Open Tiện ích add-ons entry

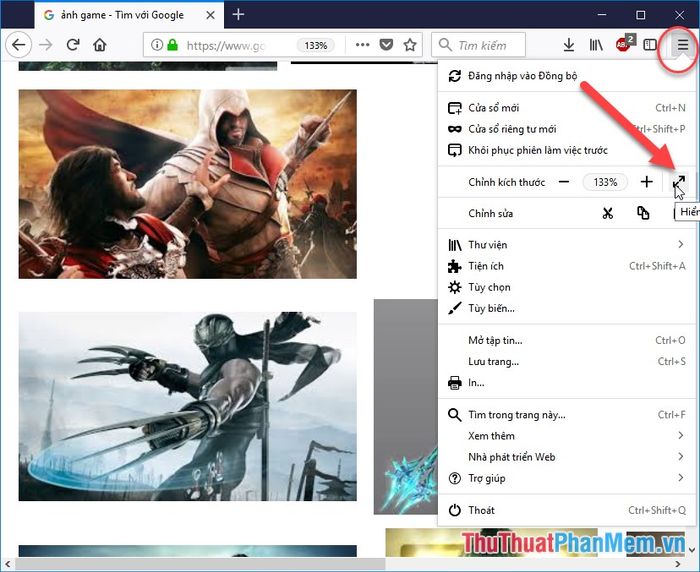tap(567, 266)
